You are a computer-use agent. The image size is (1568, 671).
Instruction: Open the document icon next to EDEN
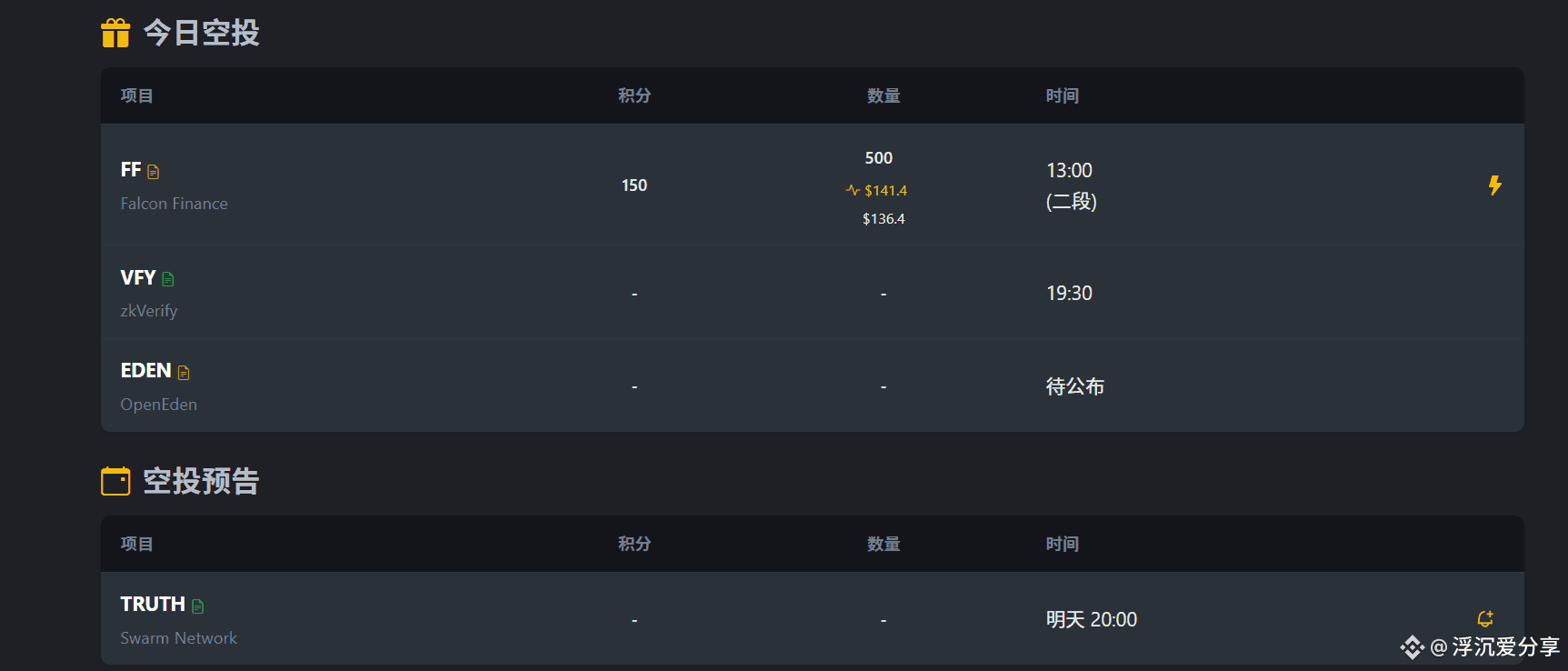click(x=184, y=372)
